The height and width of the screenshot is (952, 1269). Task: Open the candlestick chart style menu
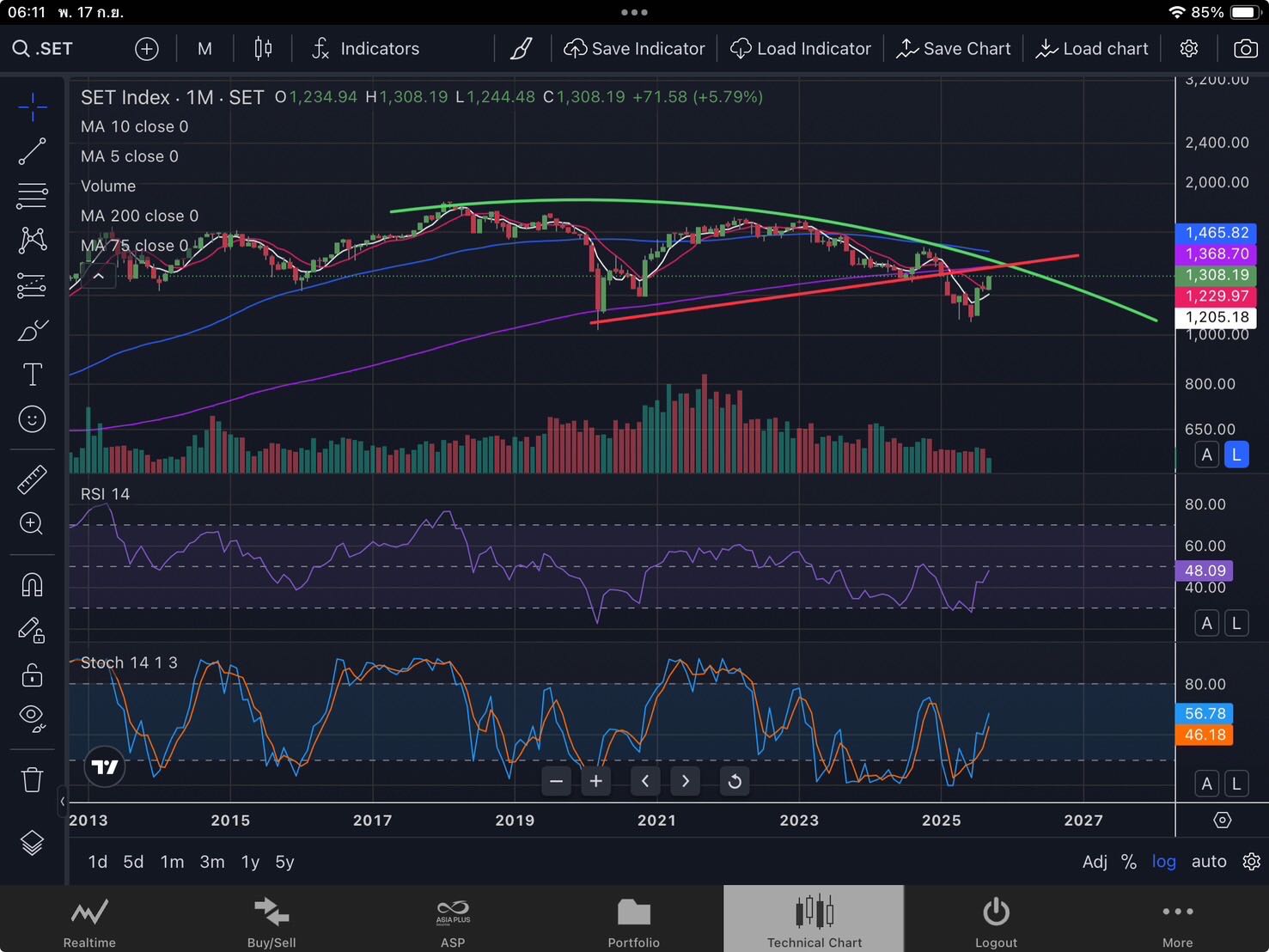click(x=263, y=49)
